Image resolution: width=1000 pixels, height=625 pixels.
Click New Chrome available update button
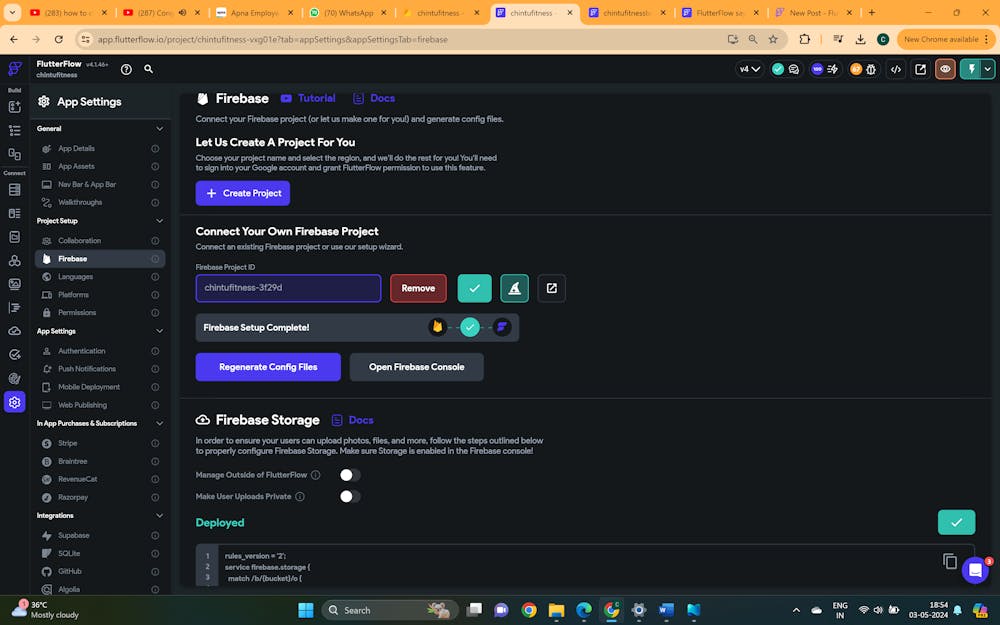click(x=946, y=40)
